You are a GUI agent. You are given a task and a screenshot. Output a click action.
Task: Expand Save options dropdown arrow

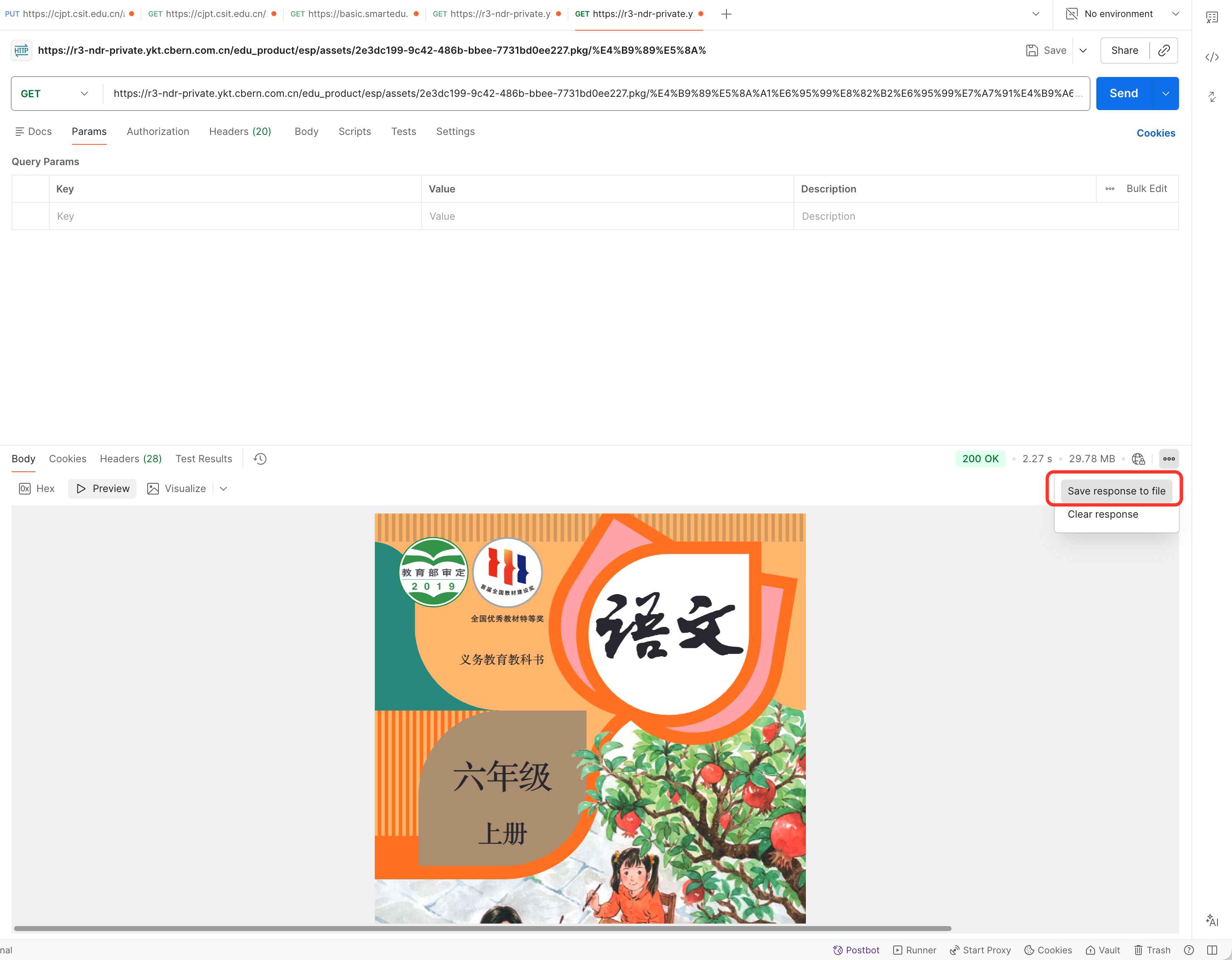1083,50
